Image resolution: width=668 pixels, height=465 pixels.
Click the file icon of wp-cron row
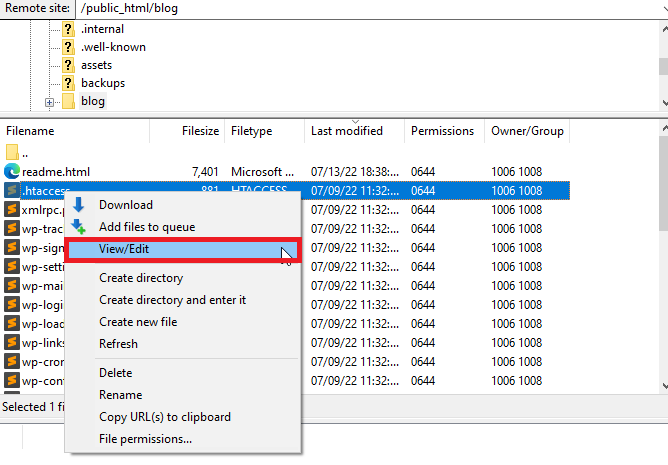12,361
